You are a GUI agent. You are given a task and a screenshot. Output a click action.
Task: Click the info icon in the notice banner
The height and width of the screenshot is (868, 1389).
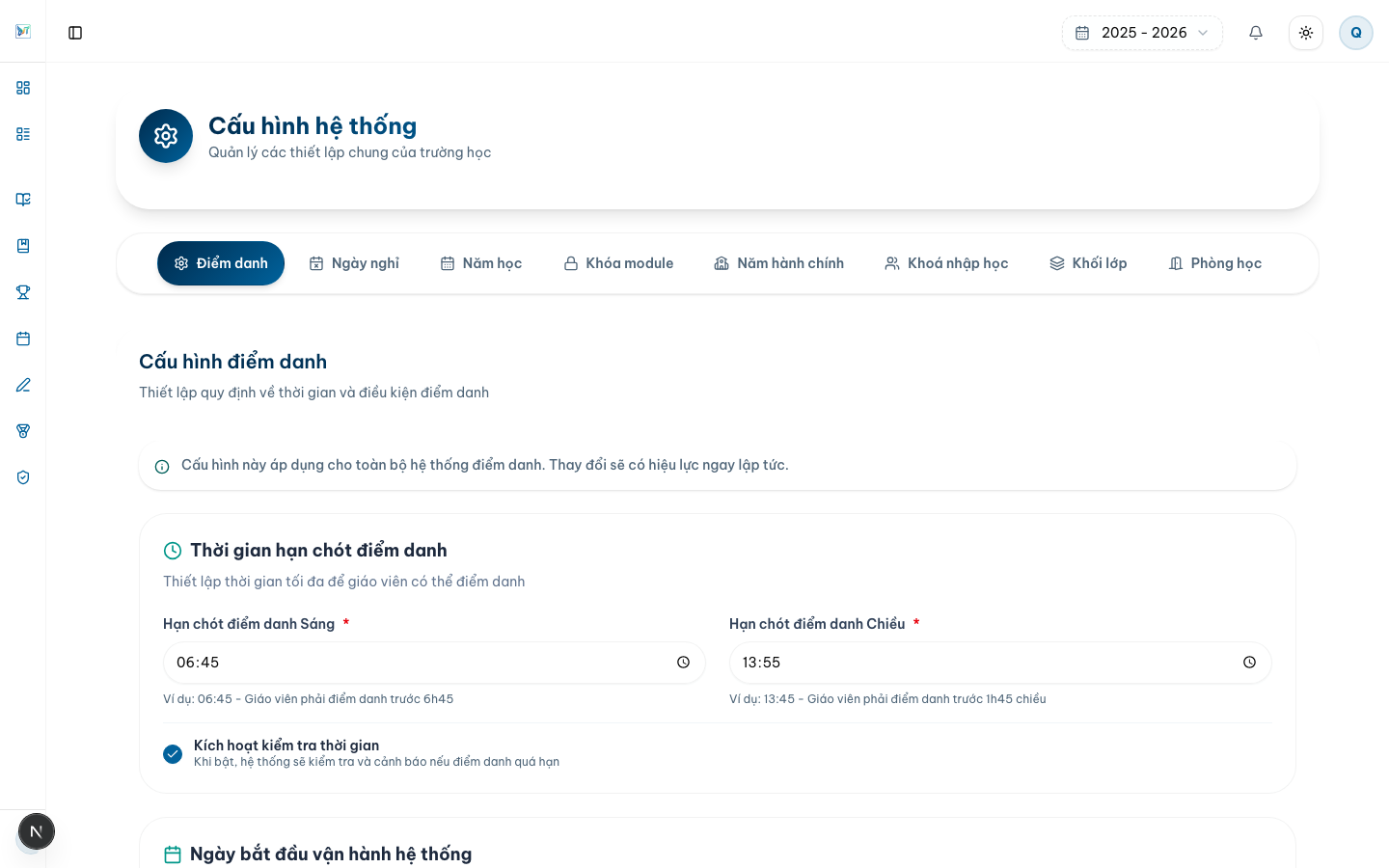(162, 466)
